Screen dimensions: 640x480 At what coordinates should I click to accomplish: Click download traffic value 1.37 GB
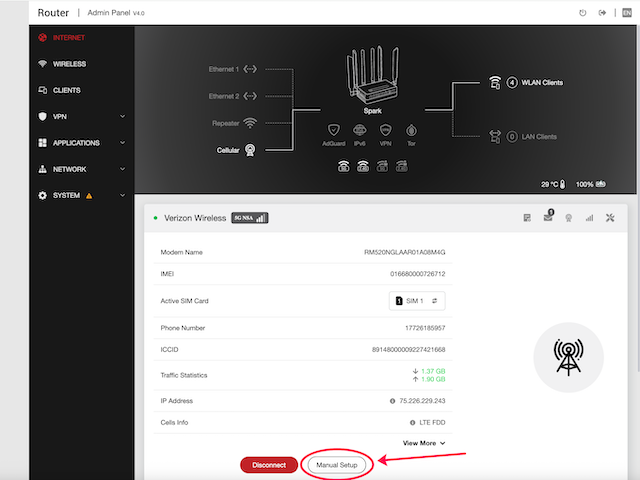(433, 371)
